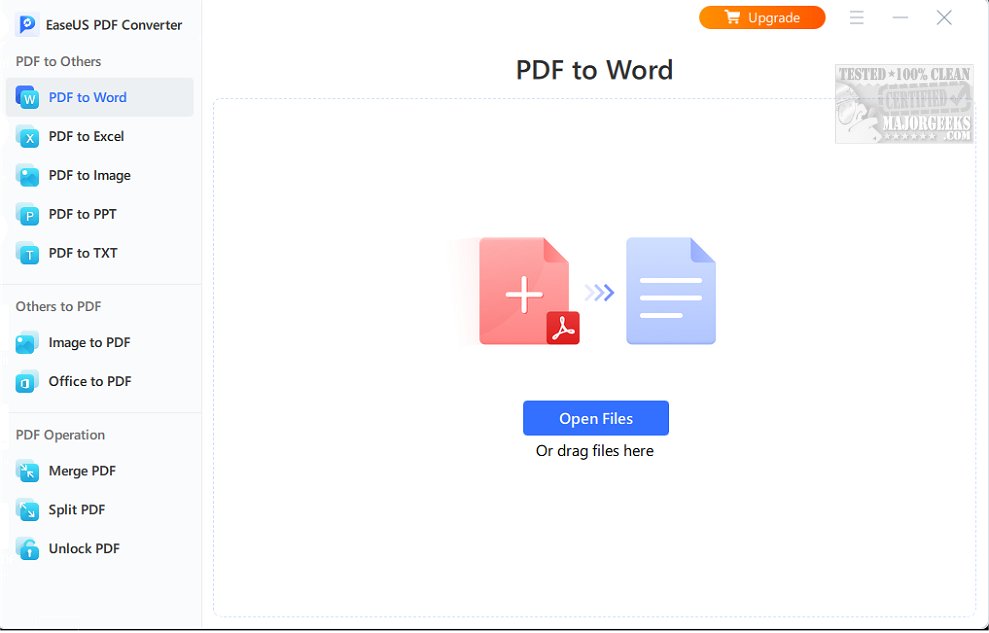989x633 pixels.
Task: Switch to the PDF to Word tab
Action: (x=85, y=97)
